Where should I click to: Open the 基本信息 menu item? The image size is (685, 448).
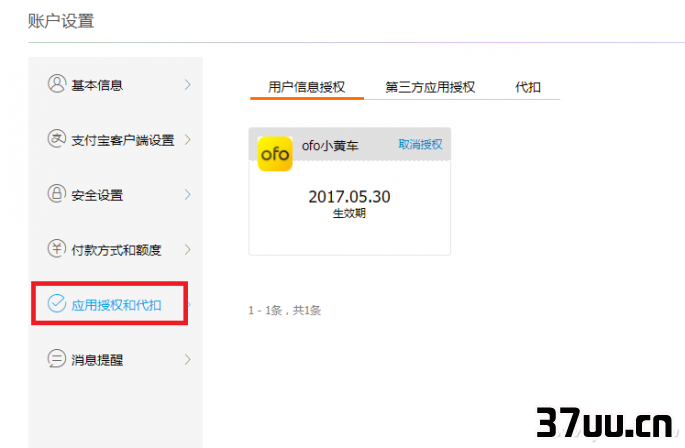116,85
